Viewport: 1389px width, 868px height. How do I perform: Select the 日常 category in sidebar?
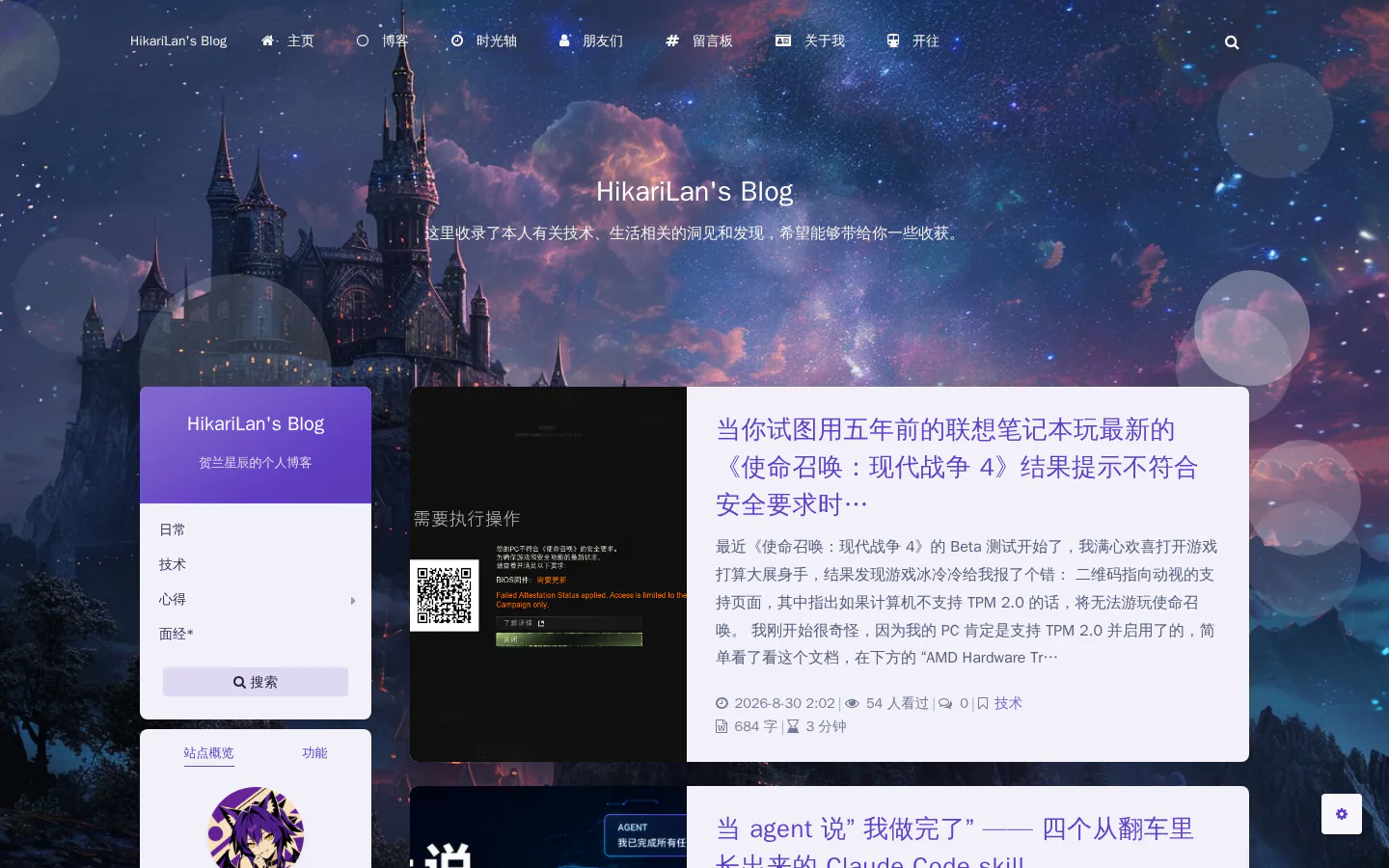[x=173, y=529]
